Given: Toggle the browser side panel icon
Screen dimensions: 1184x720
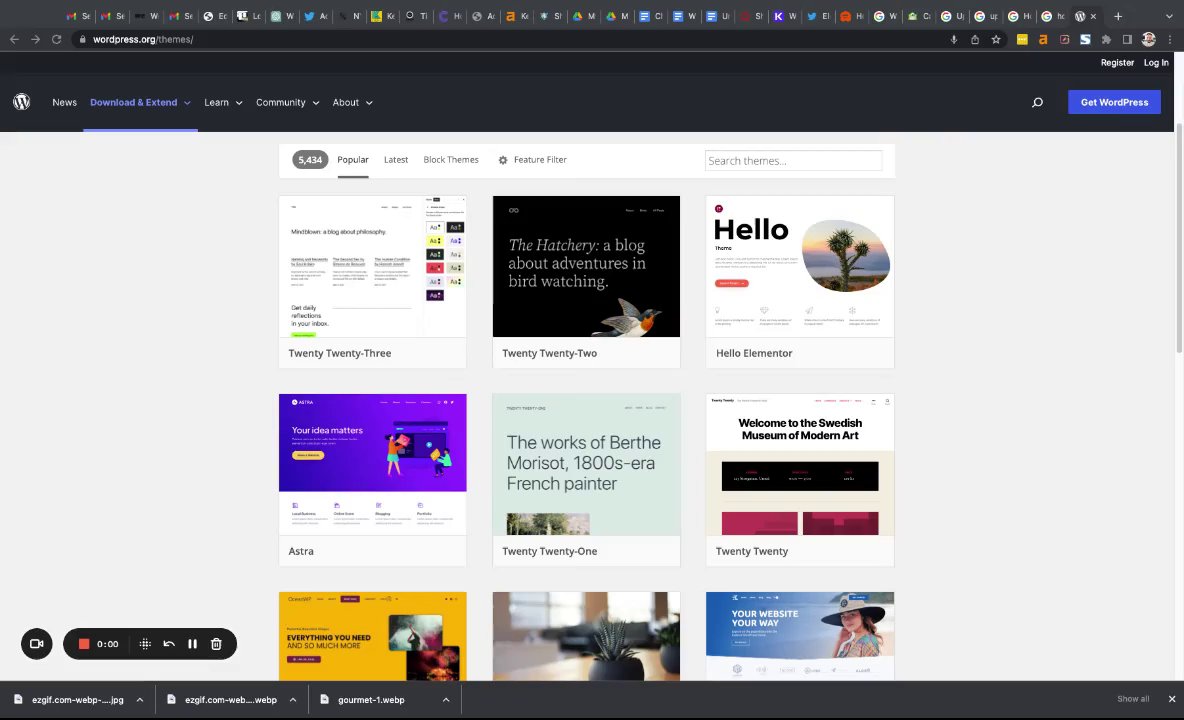Looking at the screenshot, I should [x=1127, y=39].
